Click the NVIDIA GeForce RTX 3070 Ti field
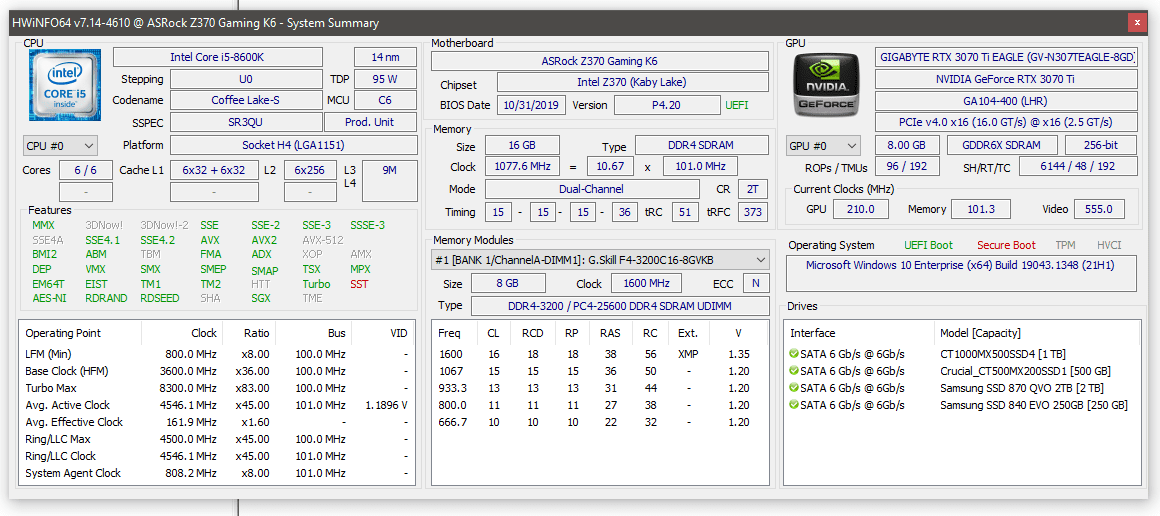This screenshot has height=516, width=1160. click(x=1006, y=78)
